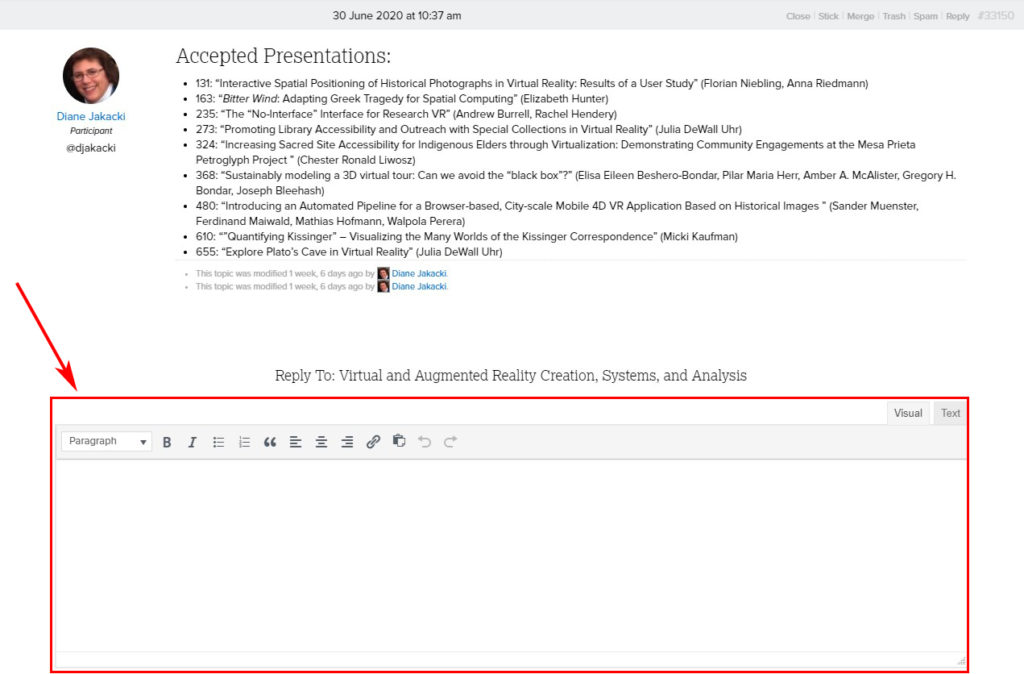Open the Paragraph format dropdown
The width and height of the screenshot is (1024, 674).
point(105,441)
